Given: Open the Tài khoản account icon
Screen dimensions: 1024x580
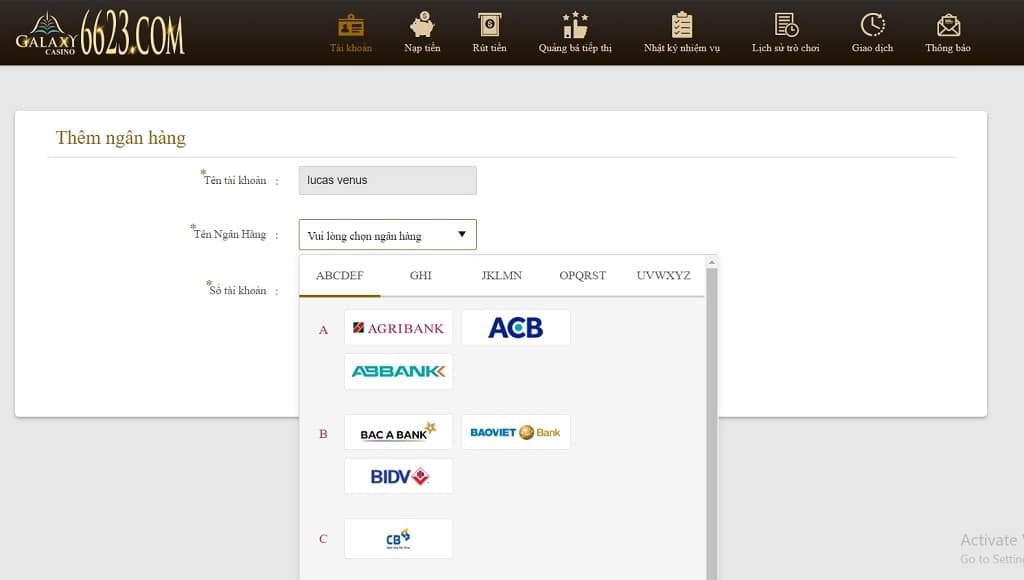Looking at the screenshot, I should (x=351, y=26).
